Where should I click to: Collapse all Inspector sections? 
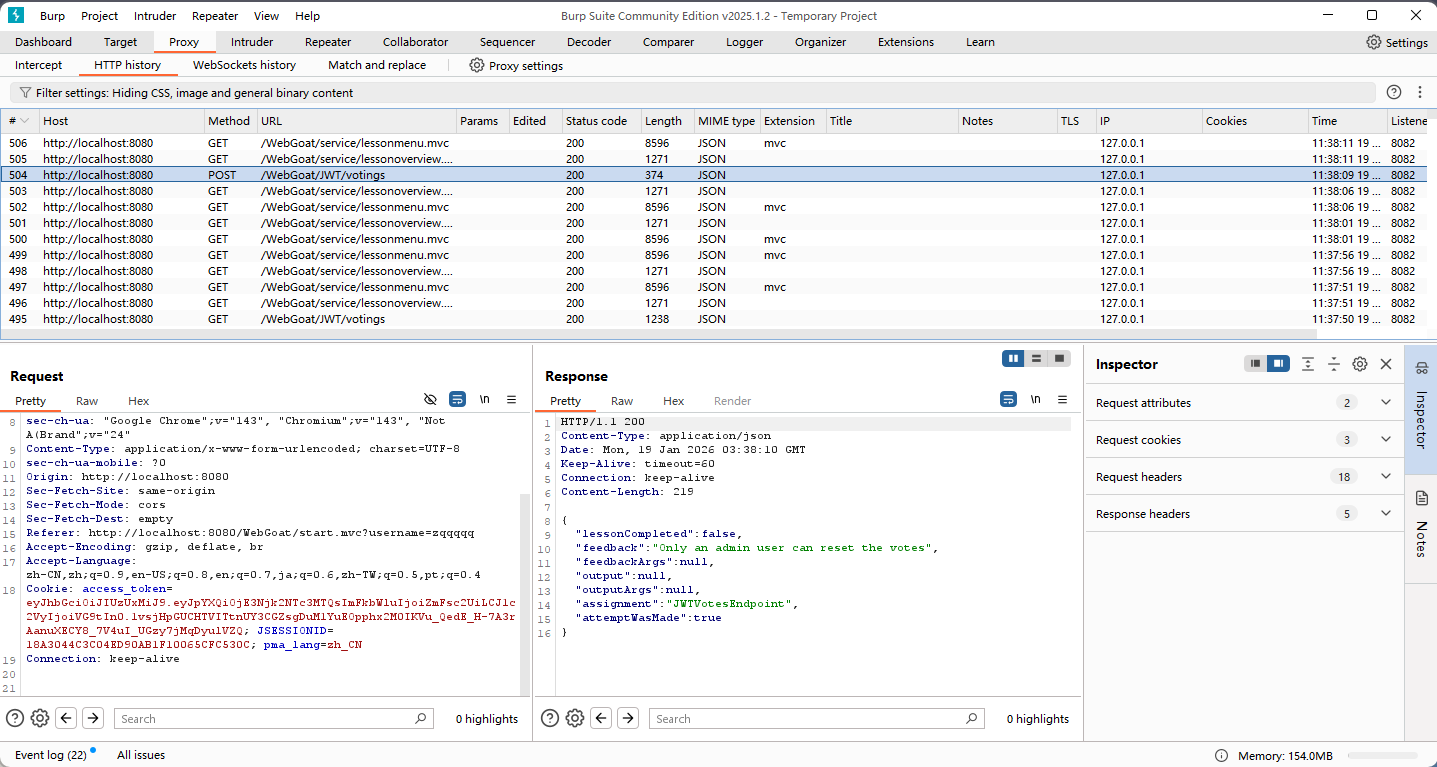click(x=1333, y=364)
